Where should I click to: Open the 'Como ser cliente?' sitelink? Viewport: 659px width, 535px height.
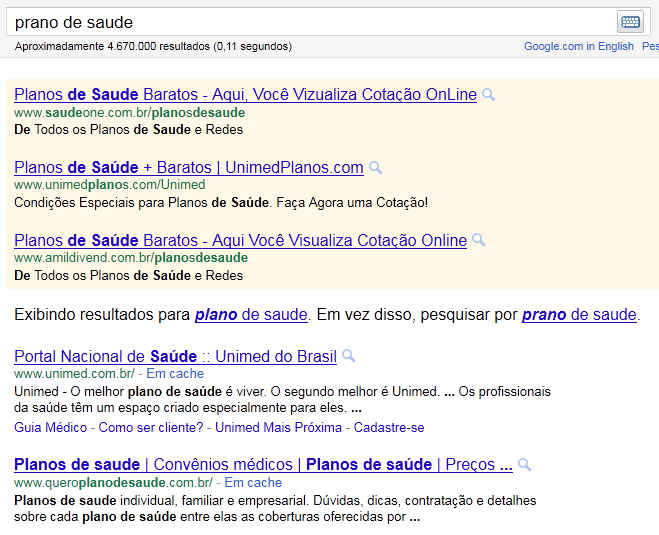pyautogui.click(x=151, y=427)
